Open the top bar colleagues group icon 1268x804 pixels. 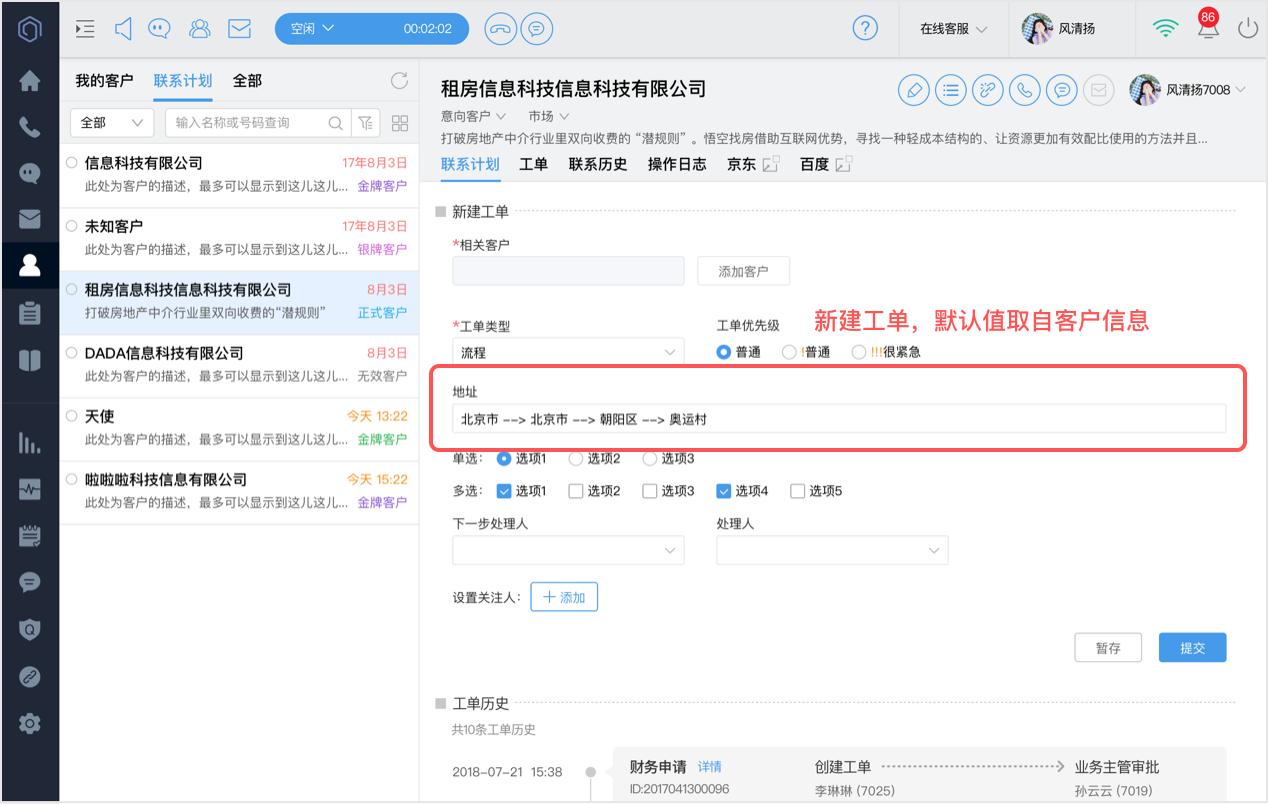point(200,29)
